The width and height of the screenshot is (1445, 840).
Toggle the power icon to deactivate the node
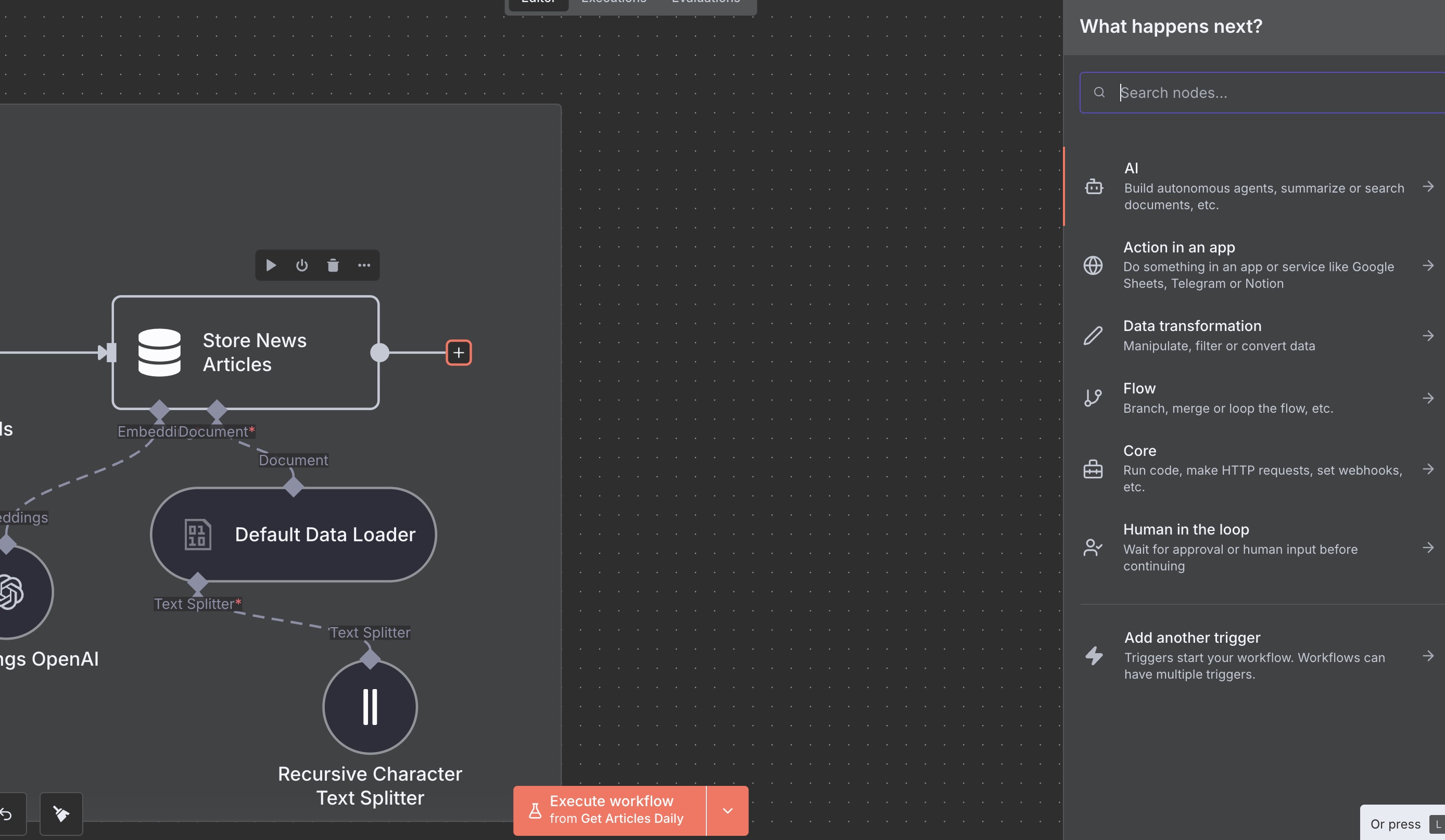(302, 265)
